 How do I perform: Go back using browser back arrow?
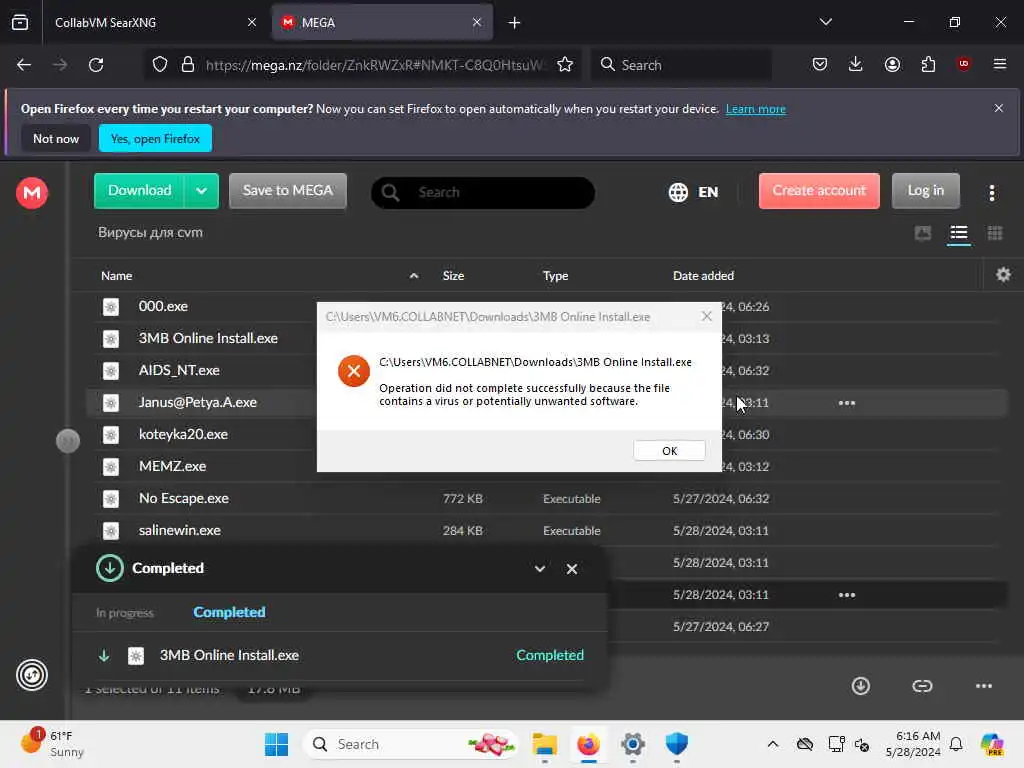pos(24,65)
